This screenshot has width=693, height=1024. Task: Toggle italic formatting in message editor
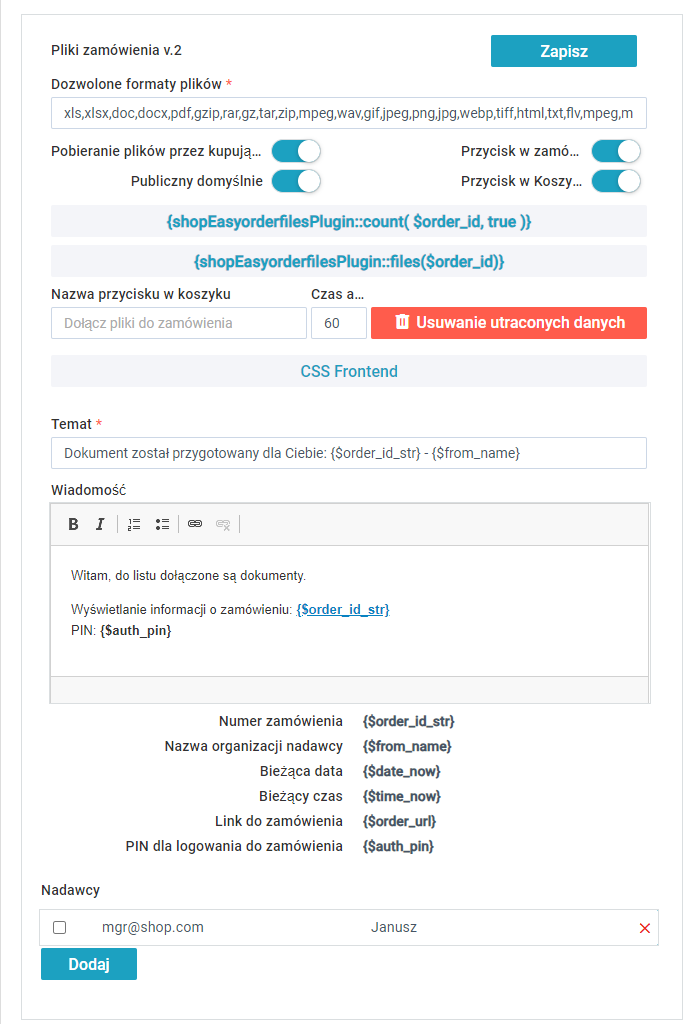(x=100, y=524)
